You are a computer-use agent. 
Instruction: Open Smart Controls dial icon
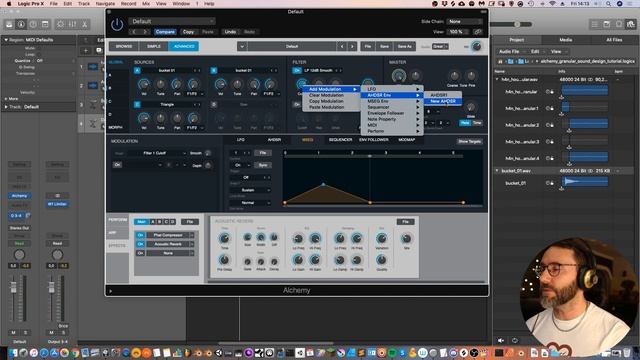coord(60,24)
